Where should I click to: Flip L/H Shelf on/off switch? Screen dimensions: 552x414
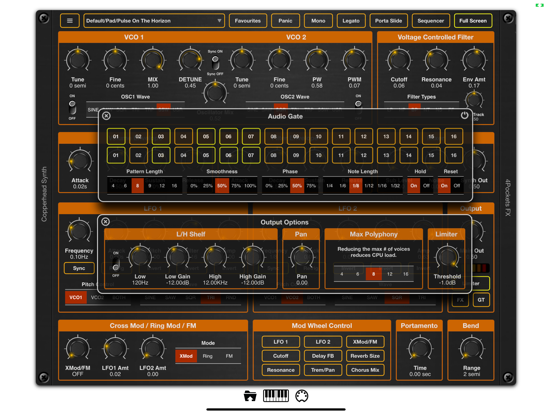point(116,263)
